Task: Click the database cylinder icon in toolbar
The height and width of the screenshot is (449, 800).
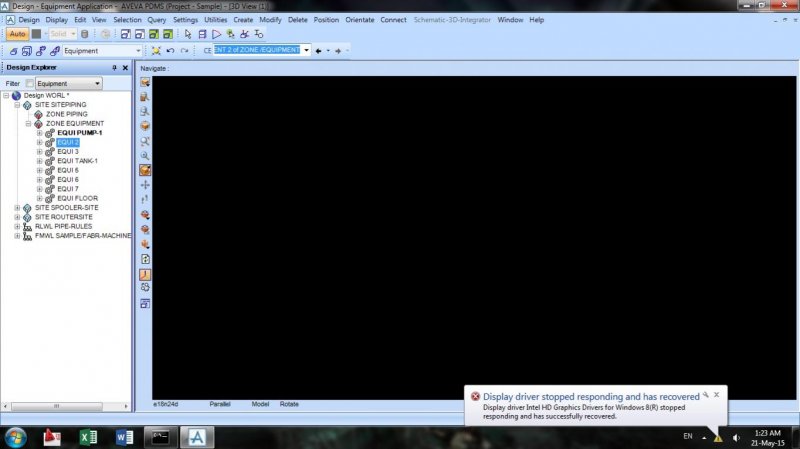Action: pos(85,34)
